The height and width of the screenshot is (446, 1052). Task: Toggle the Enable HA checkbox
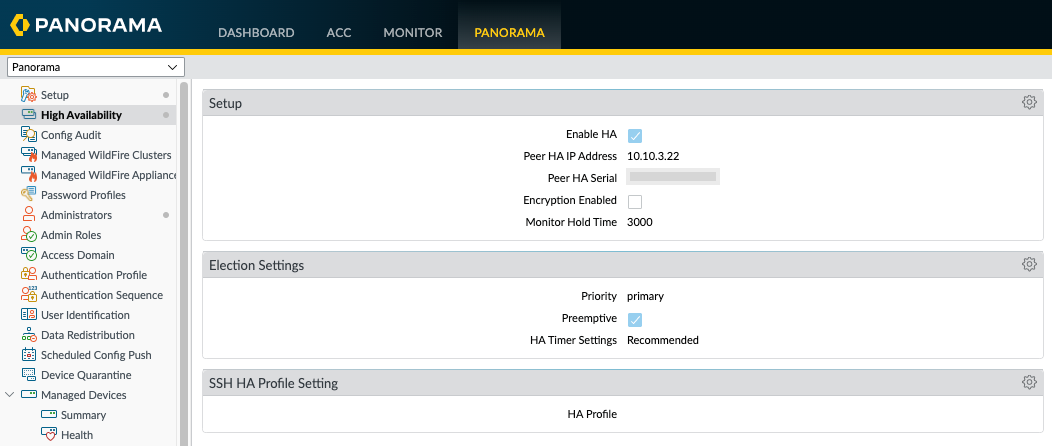point(635,135)
